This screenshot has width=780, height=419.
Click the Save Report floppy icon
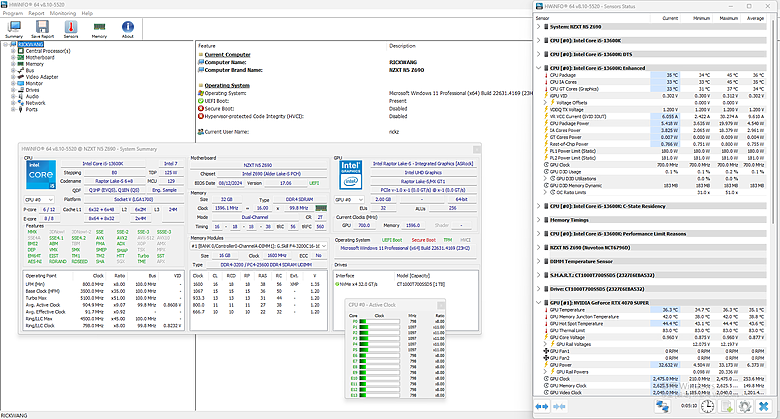point(42,26)
